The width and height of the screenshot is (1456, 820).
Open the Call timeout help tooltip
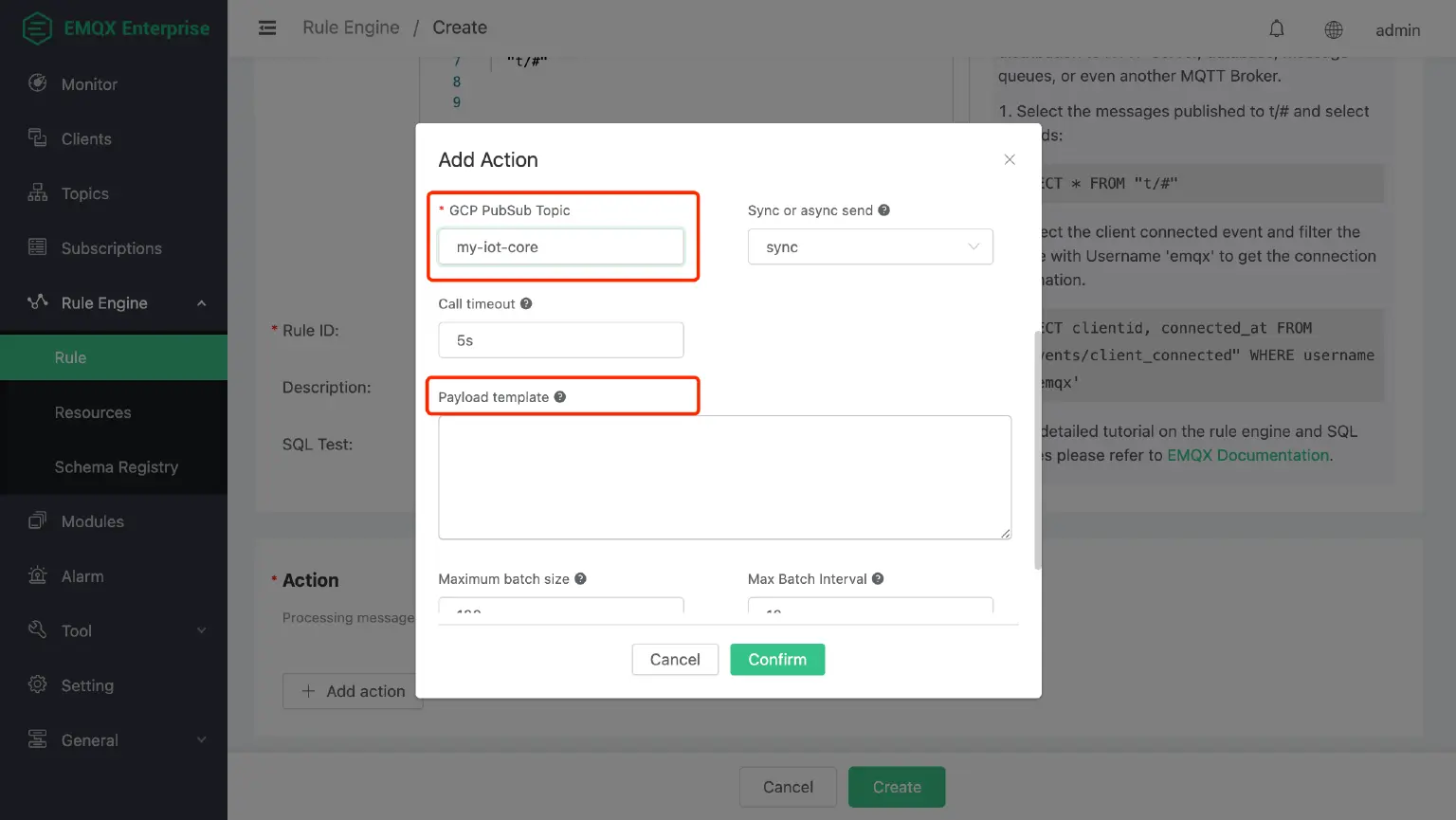point(526,303)
